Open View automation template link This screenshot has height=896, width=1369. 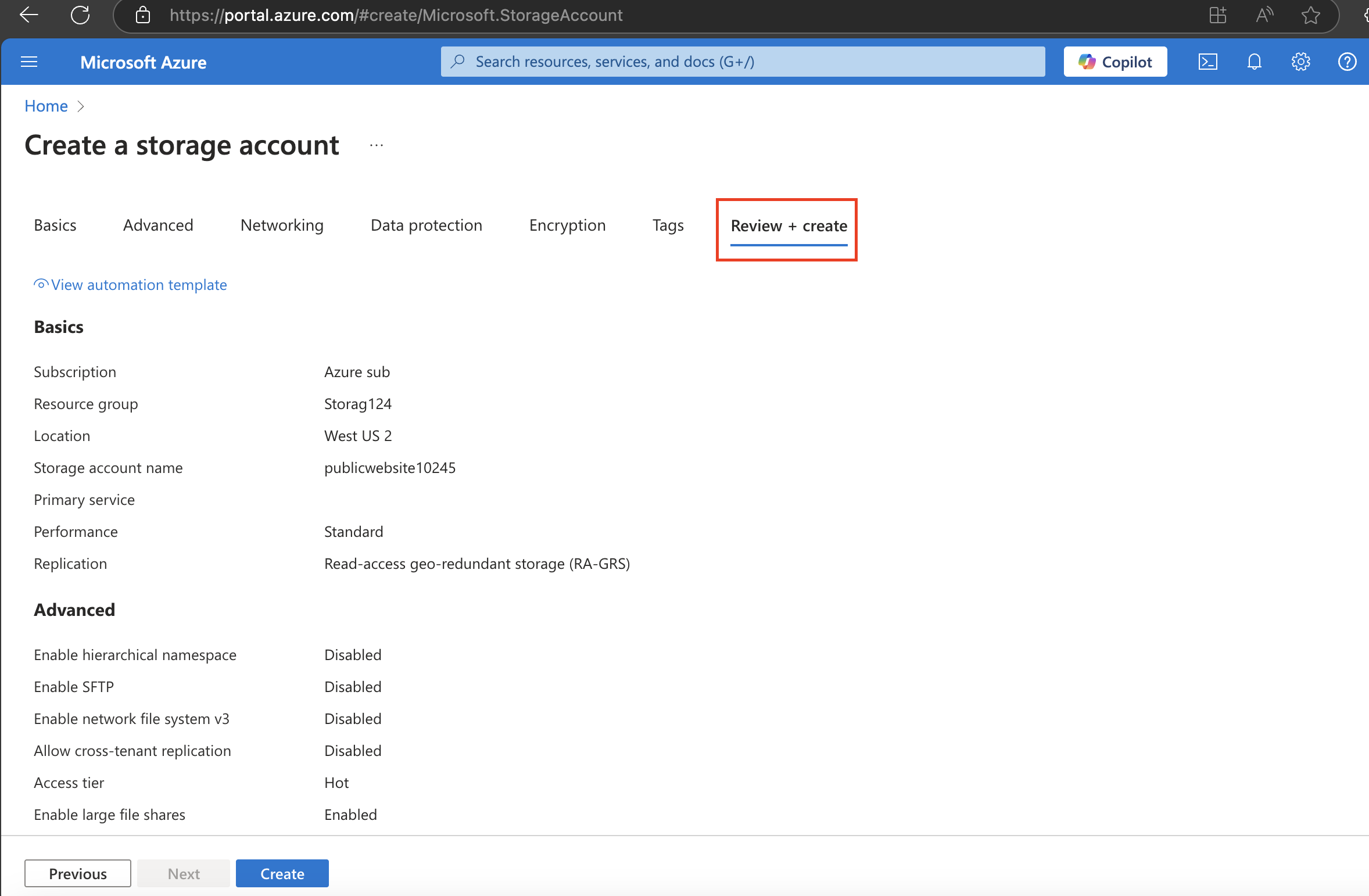click(x=139, y=285)
